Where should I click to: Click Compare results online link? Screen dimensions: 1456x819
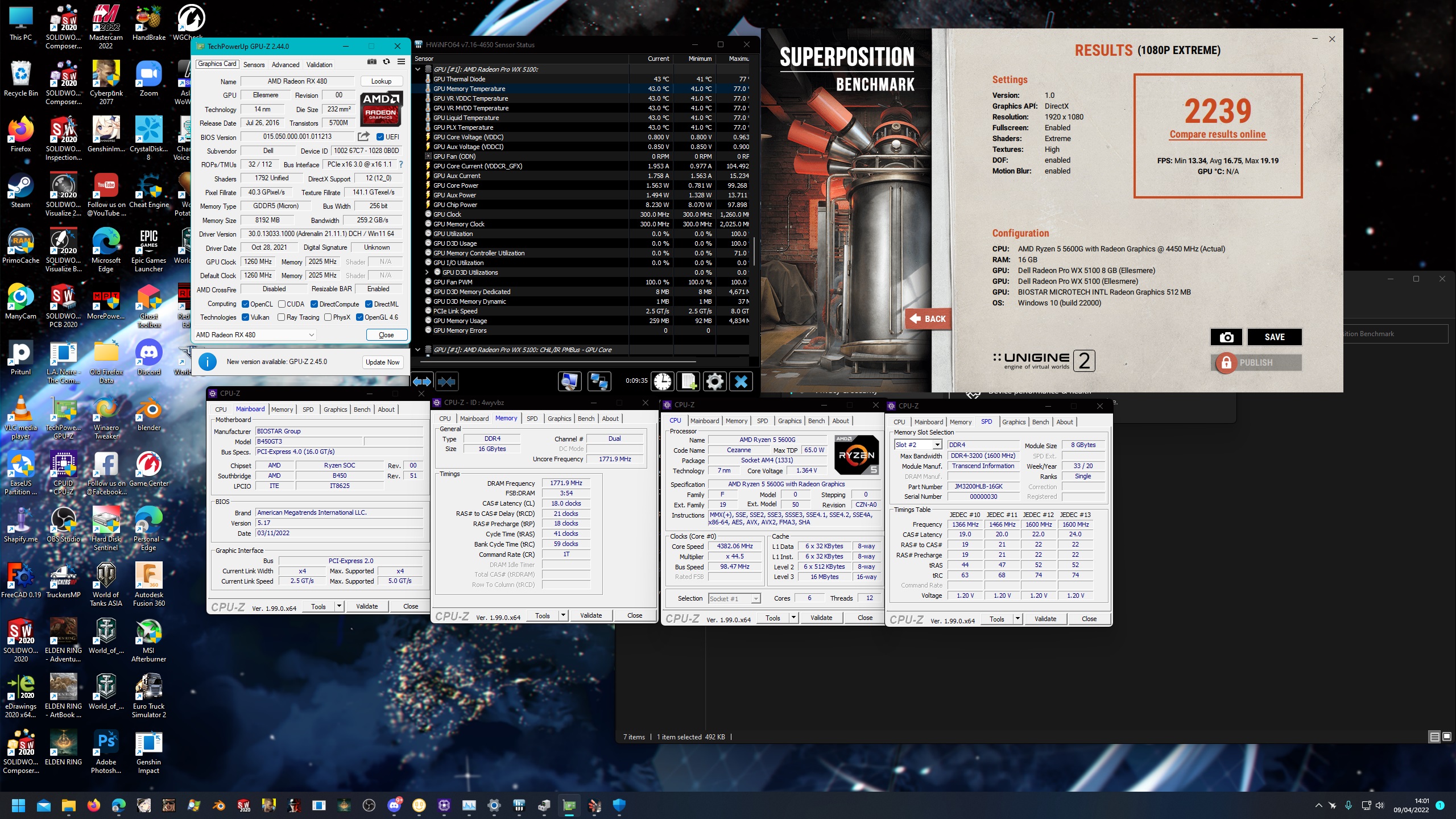(1218, 134)
